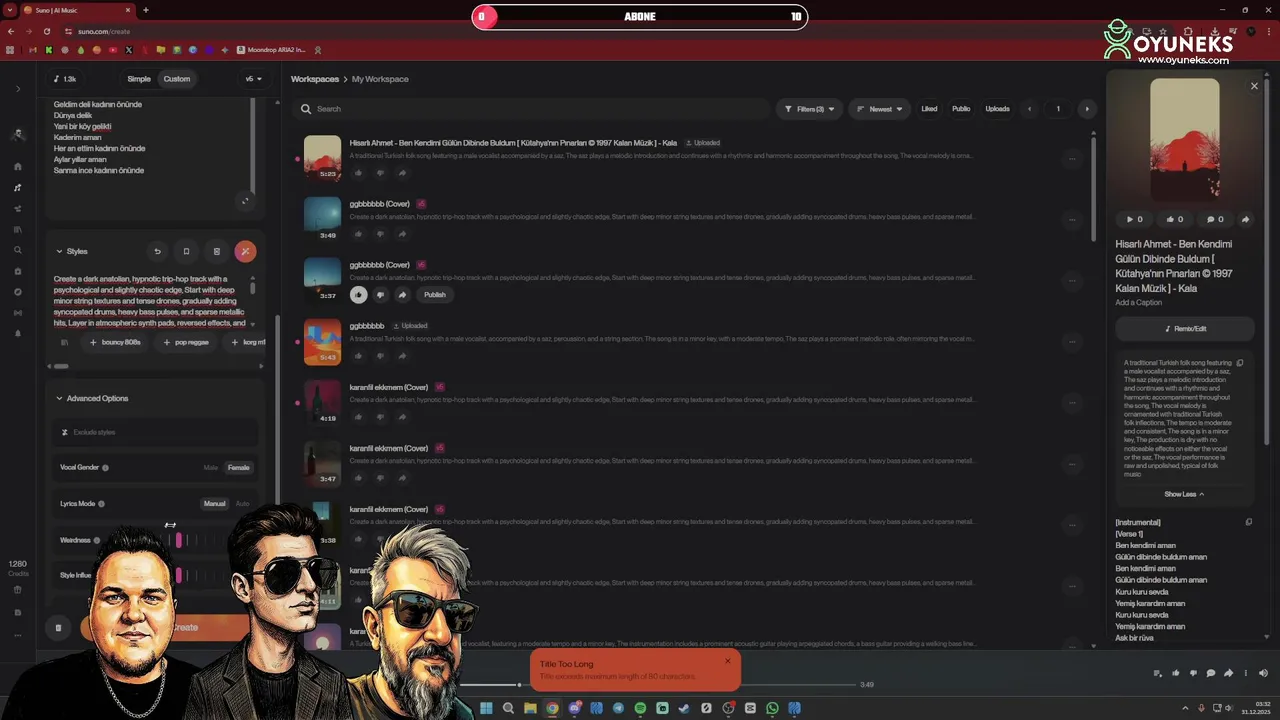
Task: Open WhatsApp from the Windows taskbar
Action: coord(772,708)
